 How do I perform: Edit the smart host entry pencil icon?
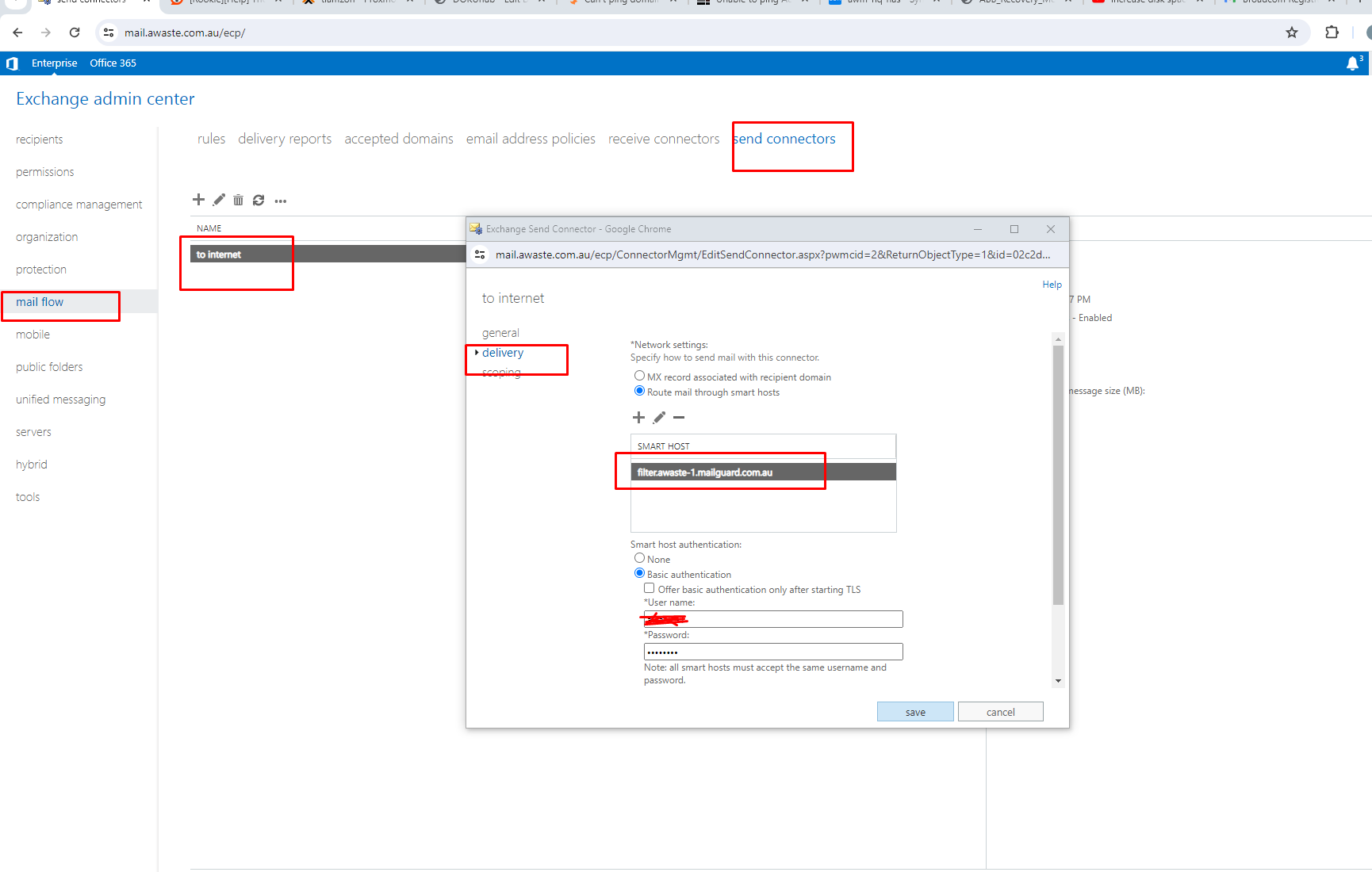pos(659,417)
